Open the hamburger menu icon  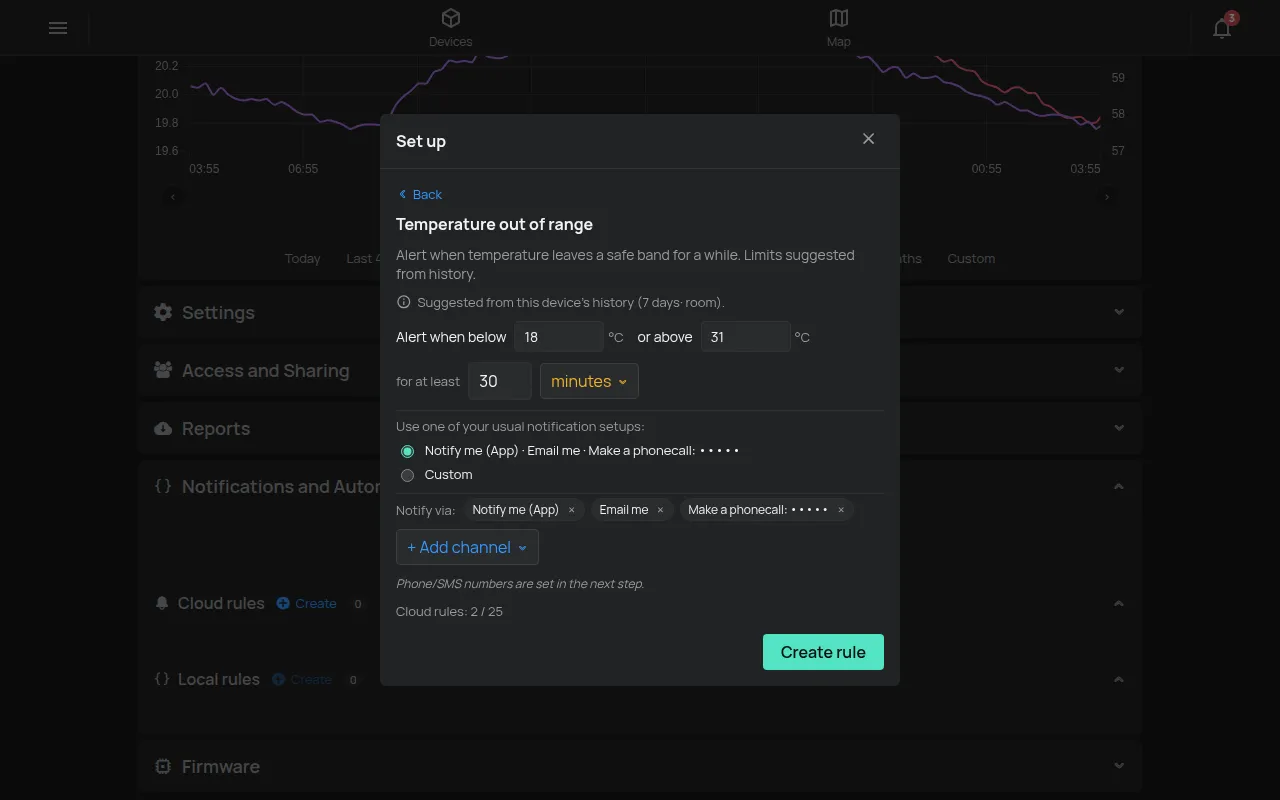click(58, 28)
